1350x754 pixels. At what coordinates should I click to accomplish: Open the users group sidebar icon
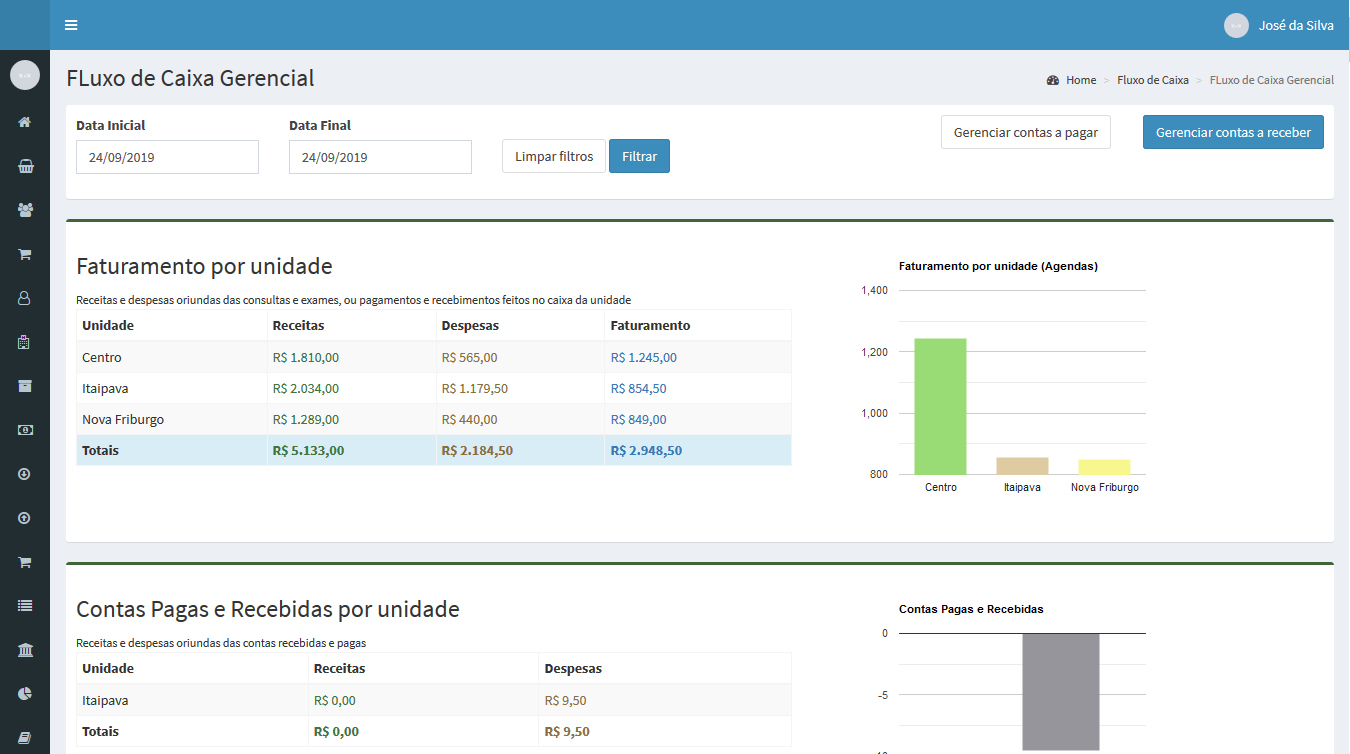point(25,210)
